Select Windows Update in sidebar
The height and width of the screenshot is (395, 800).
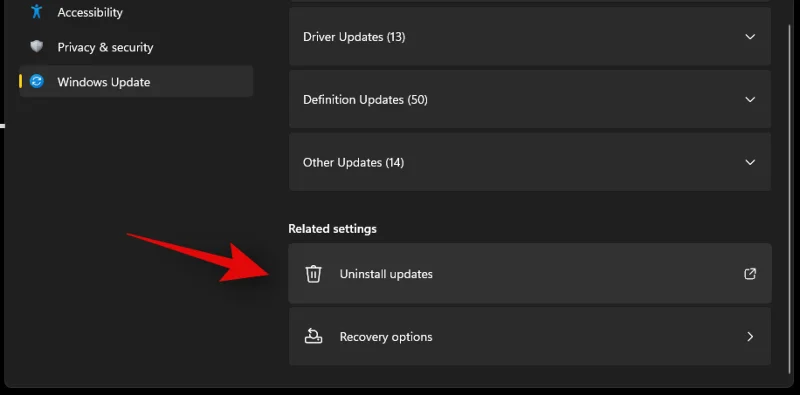[x=136, y=82]
